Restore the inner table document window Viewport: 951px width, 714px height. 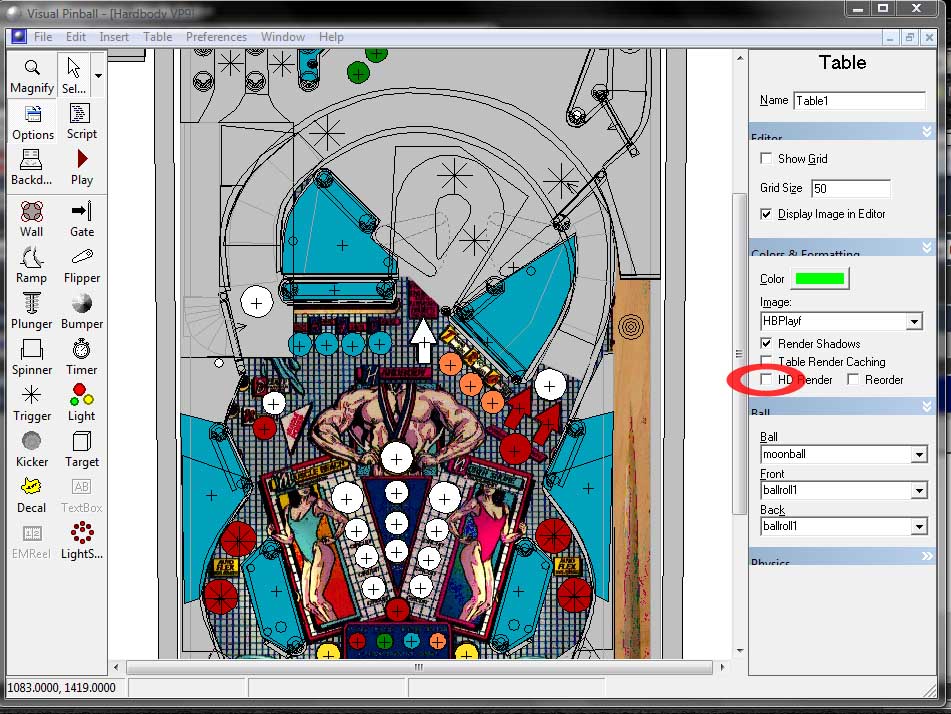click(909, 37)
